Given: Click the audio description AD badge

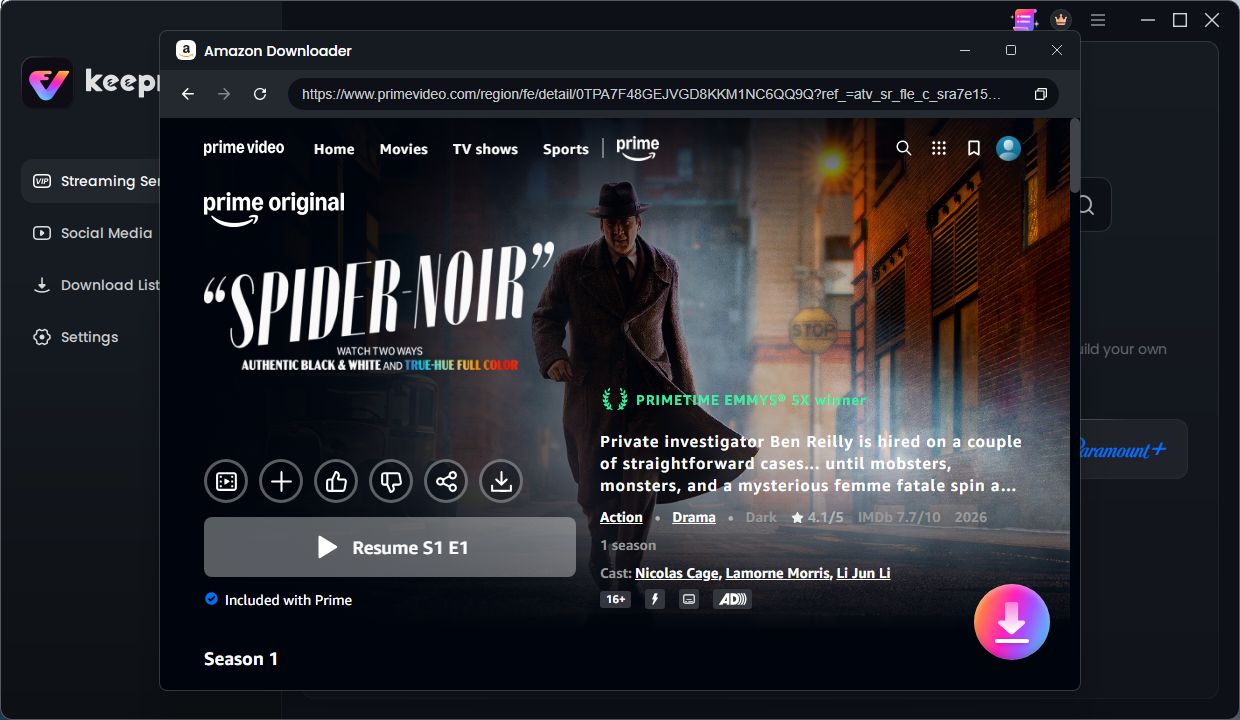Looking at the screenshot, I should coord(732,600).
